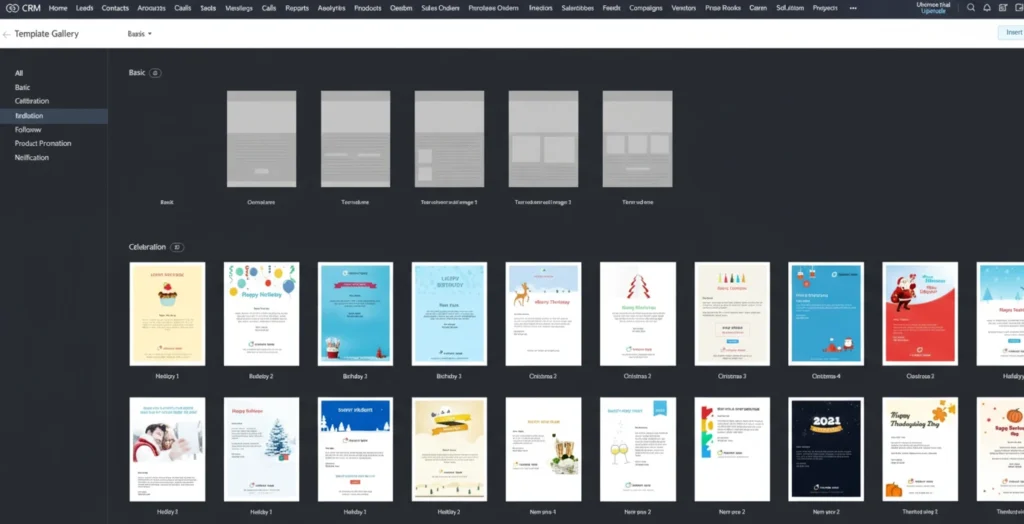Open the category dropdown in the header
Screen dimensions: 1024x524
[x=140, y=34]
